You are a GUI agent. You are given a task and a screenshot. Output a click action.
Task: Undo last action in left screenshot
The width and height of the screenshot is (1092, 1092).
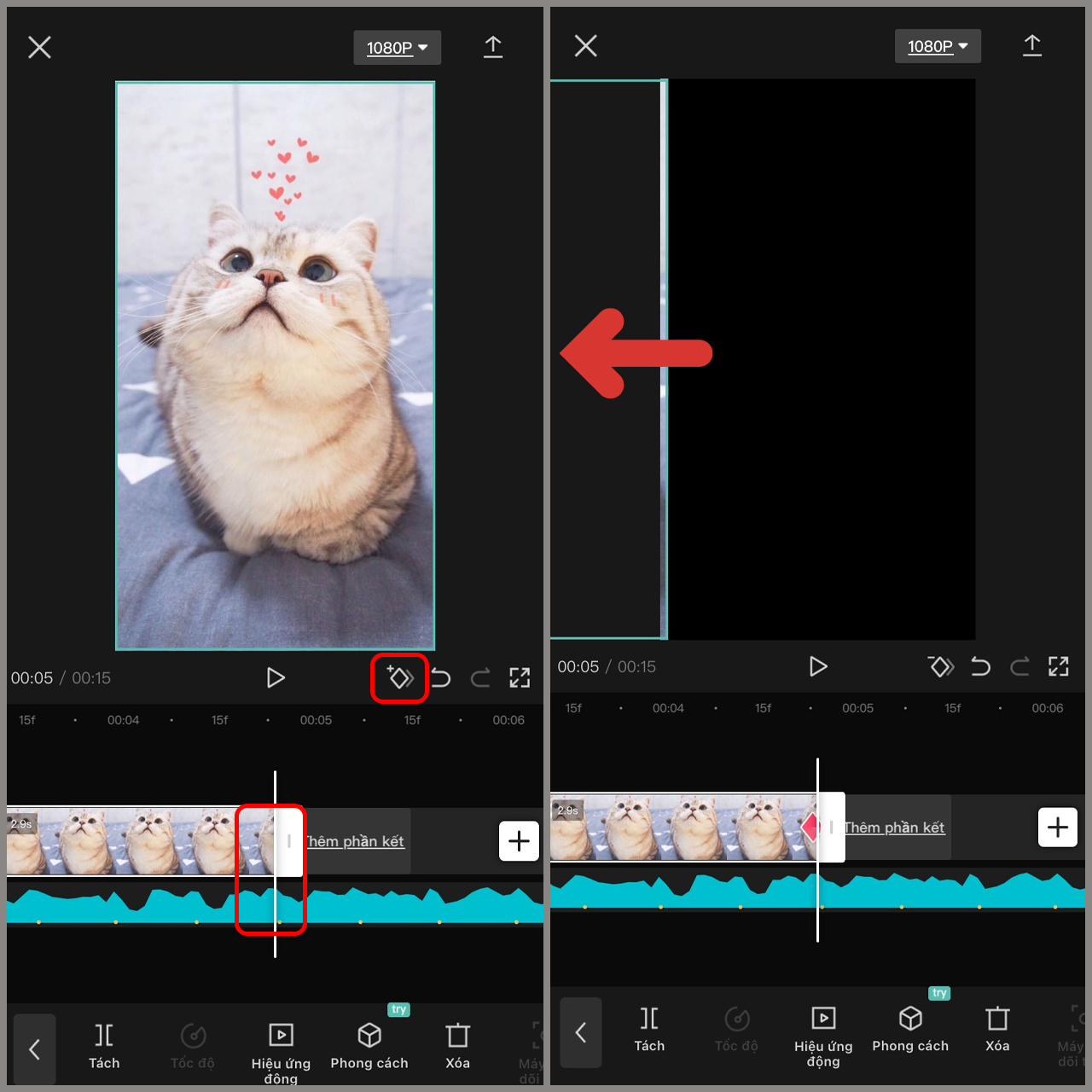(441, 678)
